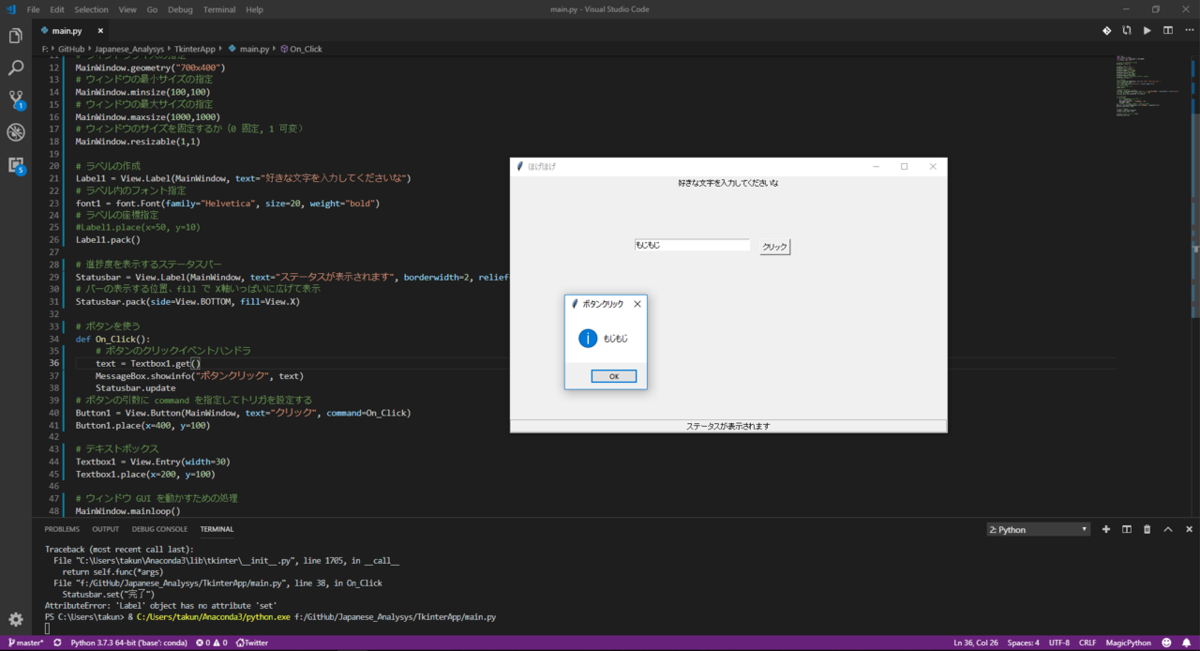Open editor More Actions ellipsis
Screen dimensions: 1200x651
[1188, 31]
